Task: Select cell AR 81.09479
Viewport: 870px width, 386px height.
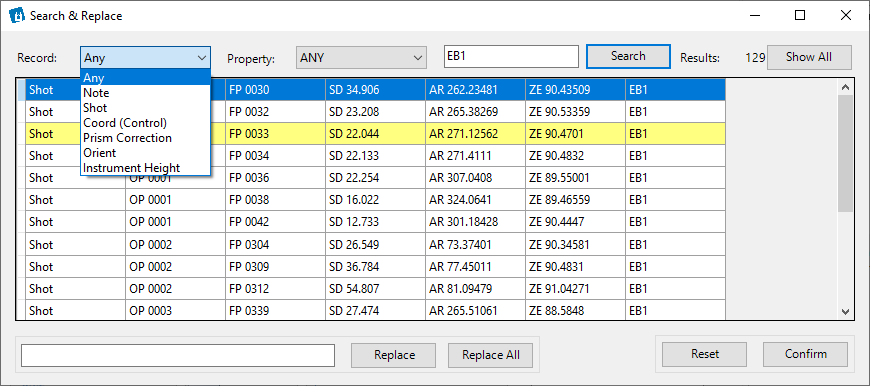Action: pos(476,288)
